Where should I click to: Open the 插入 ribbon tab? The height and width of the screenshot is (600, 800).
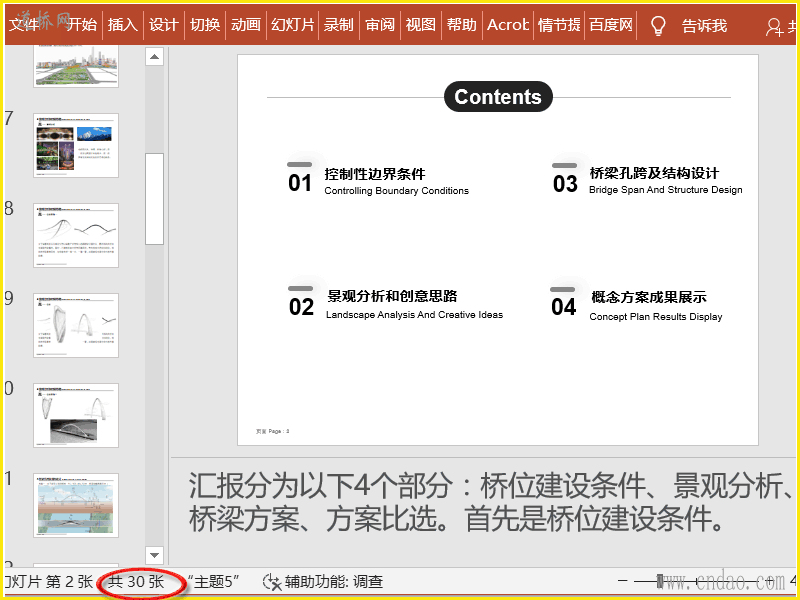point(123,24)
